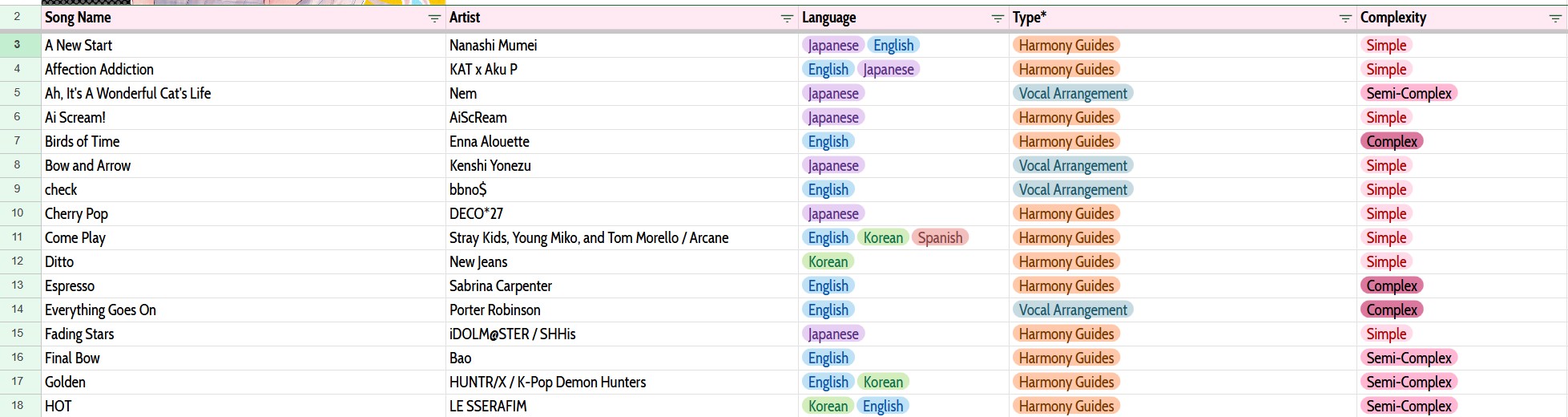Select the Language header cell
The height and width of the screenshot is (417, 1568).
click(904, 18)
